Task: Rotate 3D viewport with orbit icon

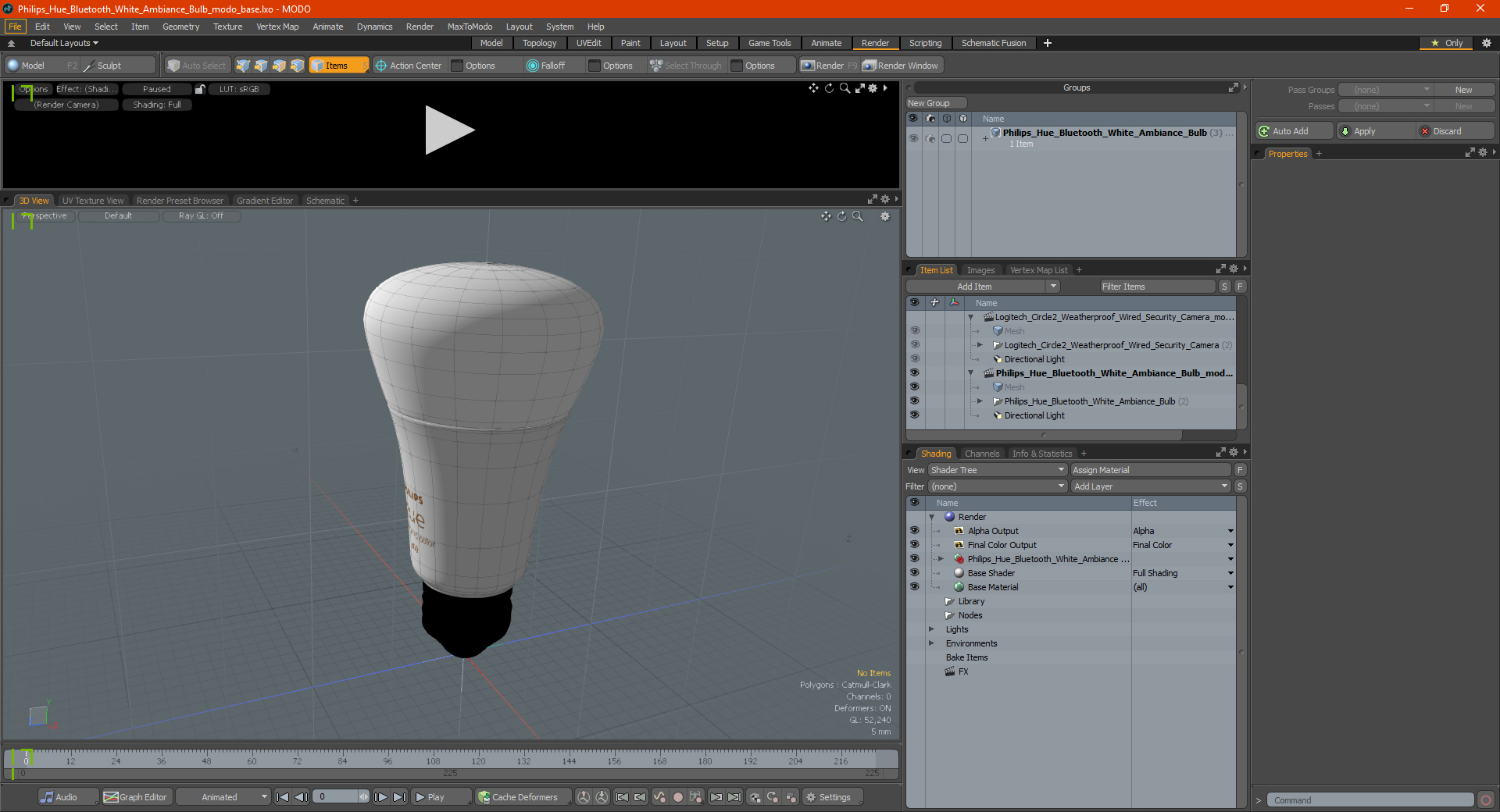Action: coord(841,216)
